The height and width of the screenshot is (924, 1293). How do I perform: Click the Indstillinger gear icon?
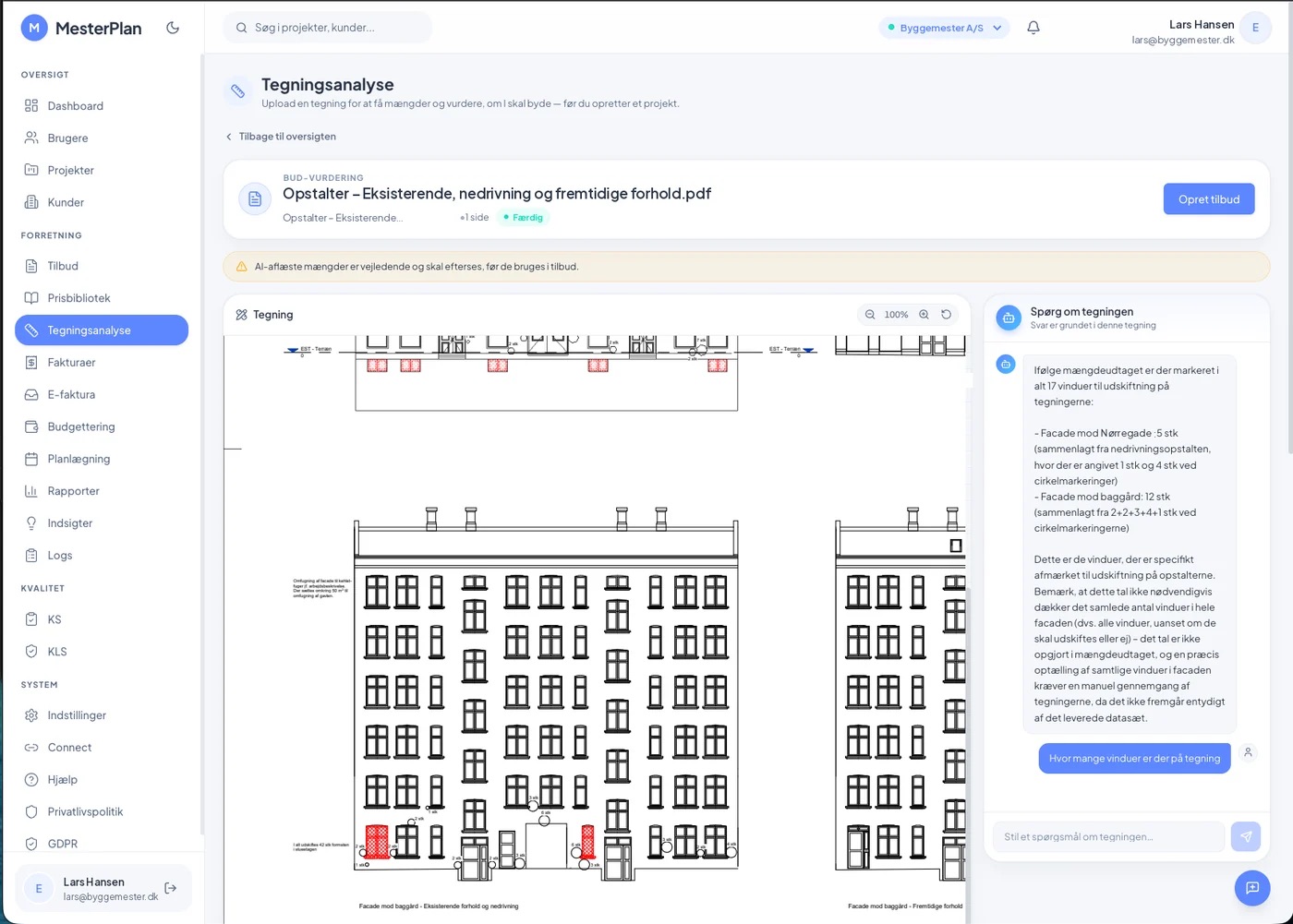click(x=31, y=715)
